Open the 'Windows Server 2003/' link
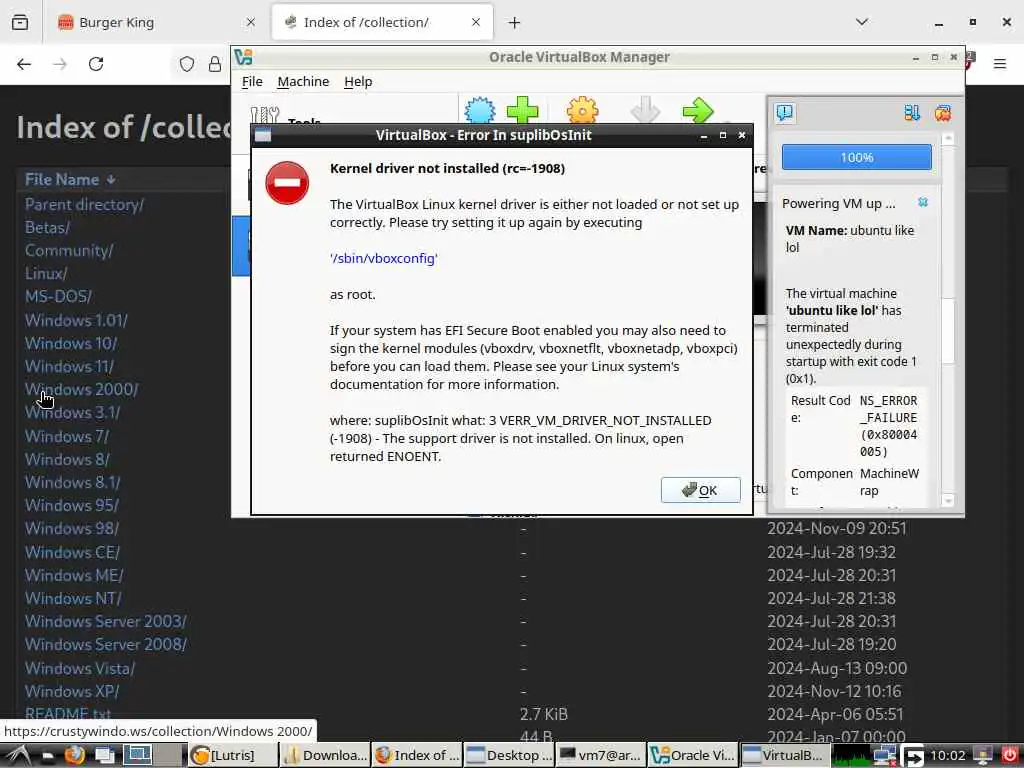This screenshot has width=1024, height=768. click(106, 621)
